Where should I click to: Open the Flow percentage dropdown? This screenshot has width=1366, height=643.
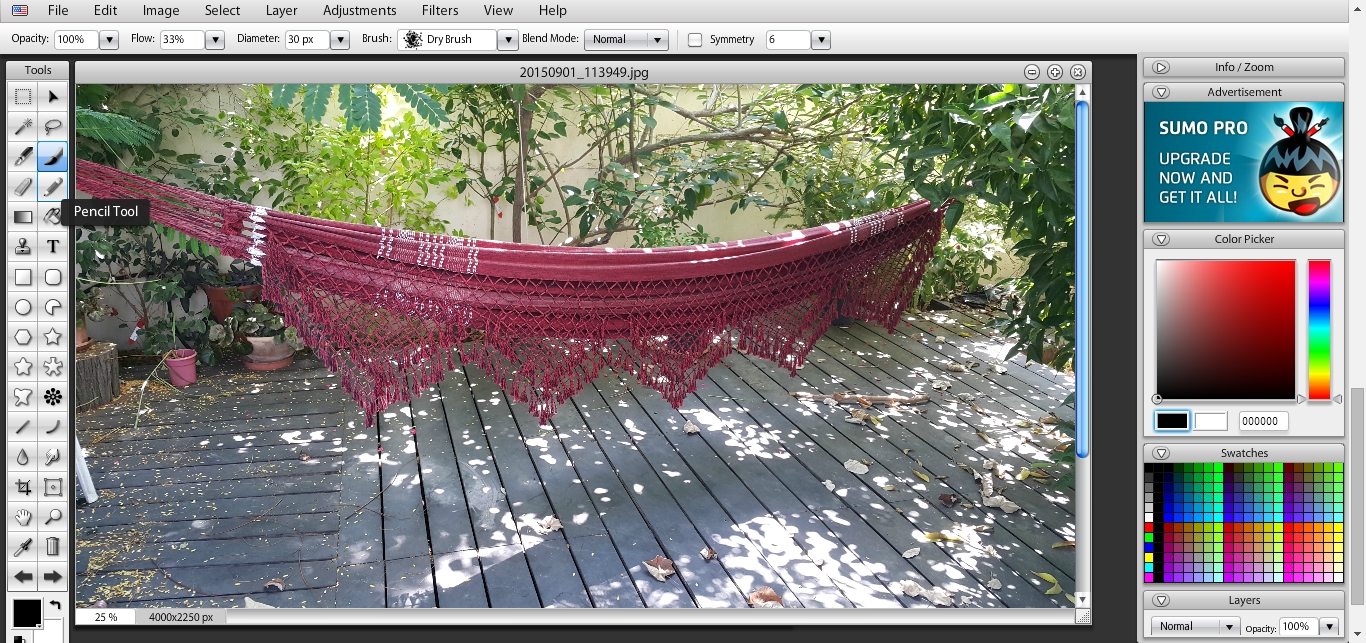click(215, 40)
